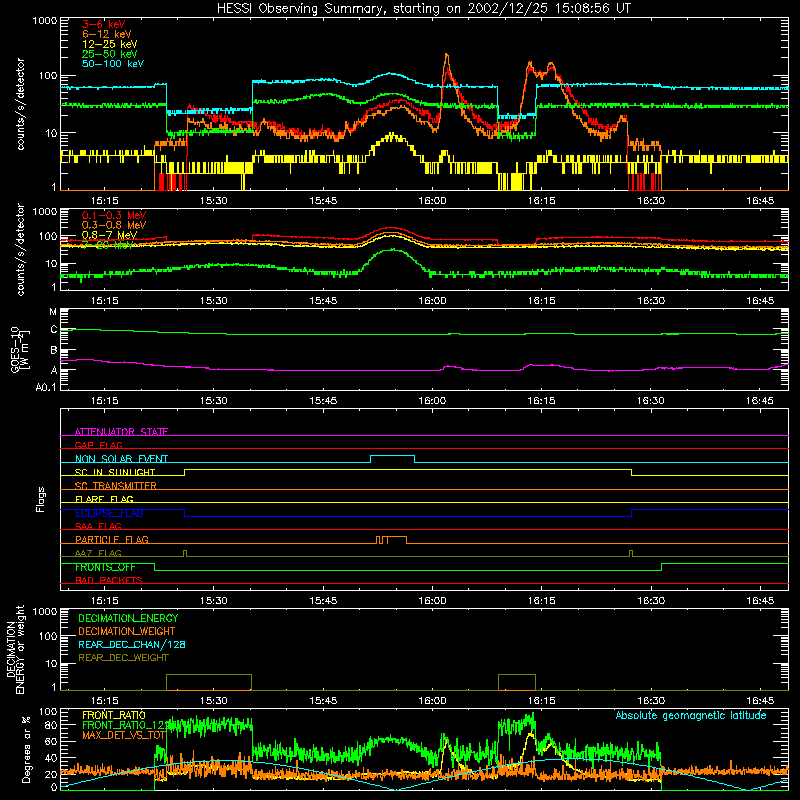Click the 16:00 tick label under the Flags panel

pyautogui.click(x=432, y=601)
